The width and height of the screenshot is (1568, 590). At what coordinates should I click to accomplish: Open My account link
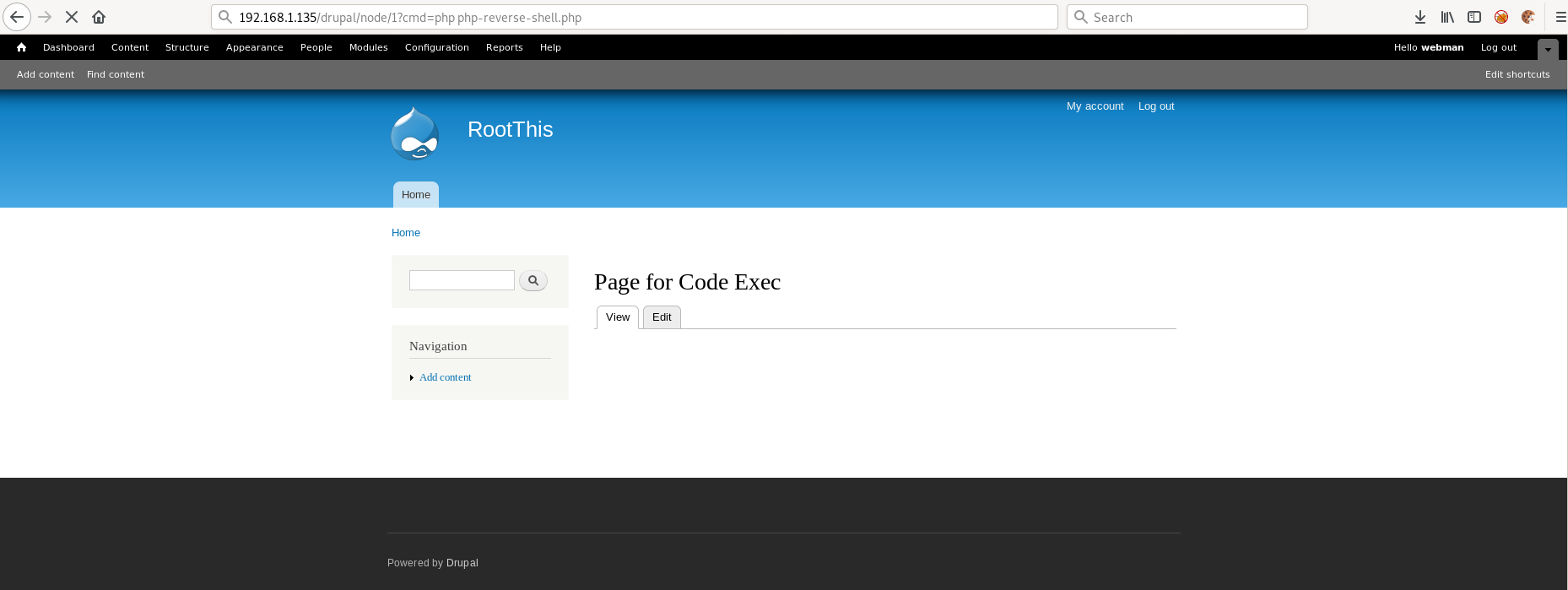point(1095,106)
